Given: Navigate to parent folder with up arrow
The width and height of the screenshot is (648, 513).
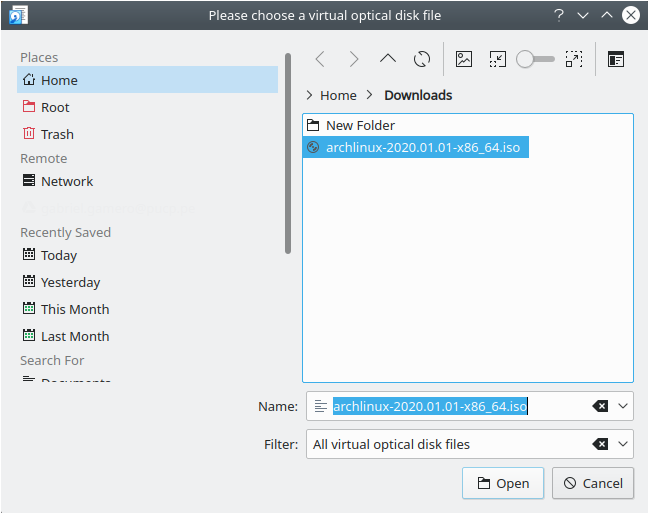Looking at the screenshot, I should click(388, 59).
